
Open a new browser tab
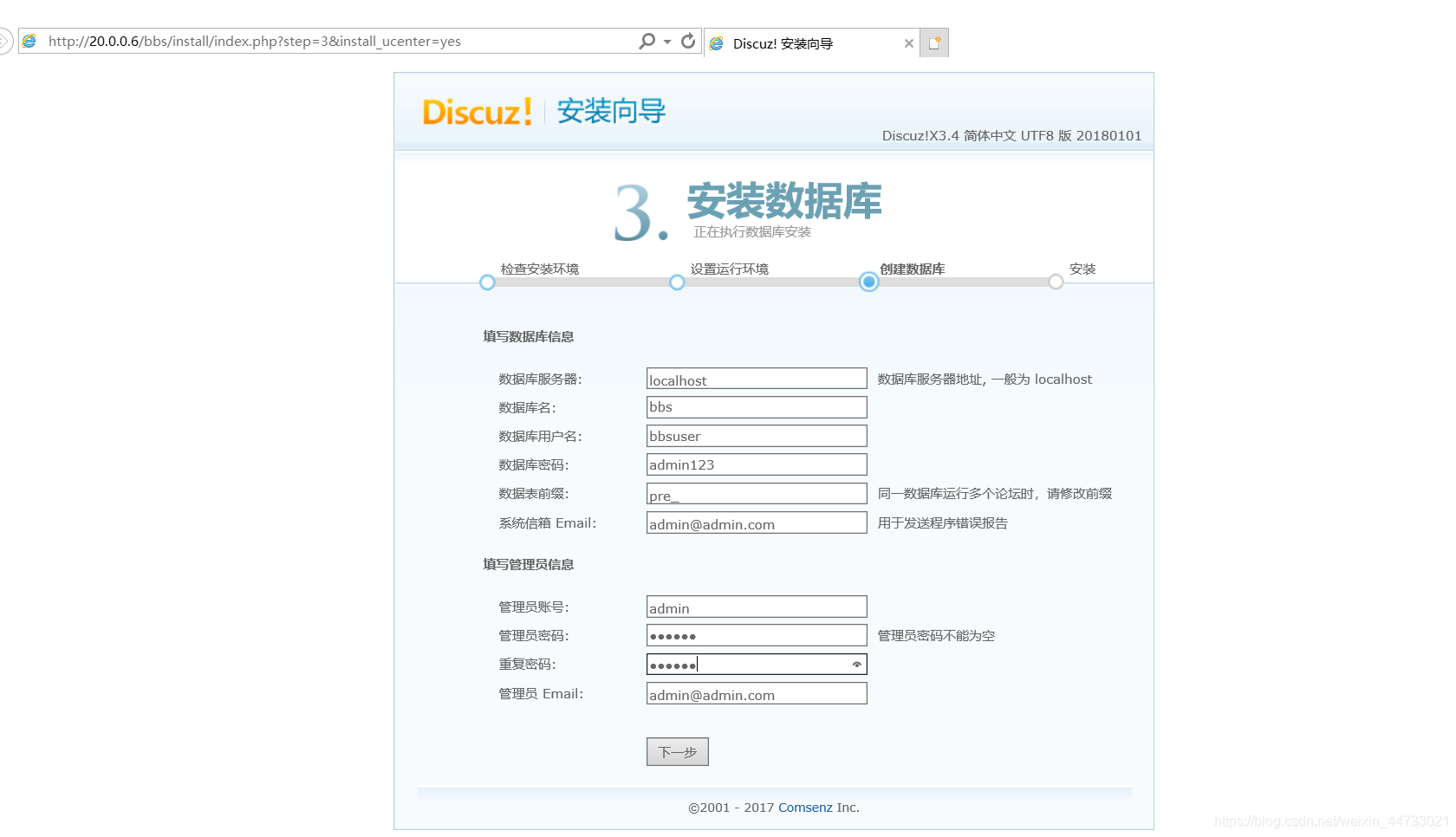tap(934, 42)
